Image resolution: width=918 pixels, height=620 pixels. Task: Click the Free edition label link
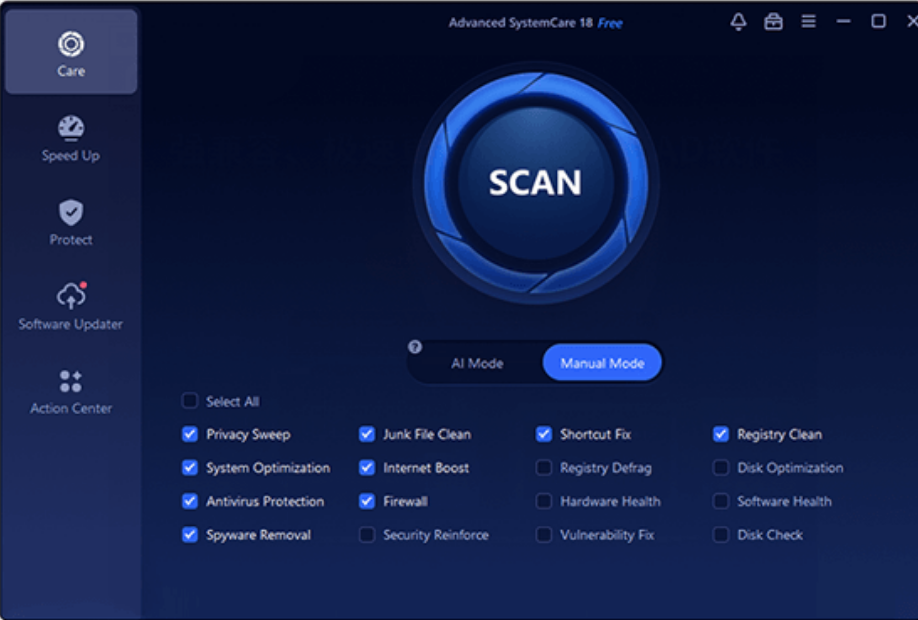click(610, 23)
